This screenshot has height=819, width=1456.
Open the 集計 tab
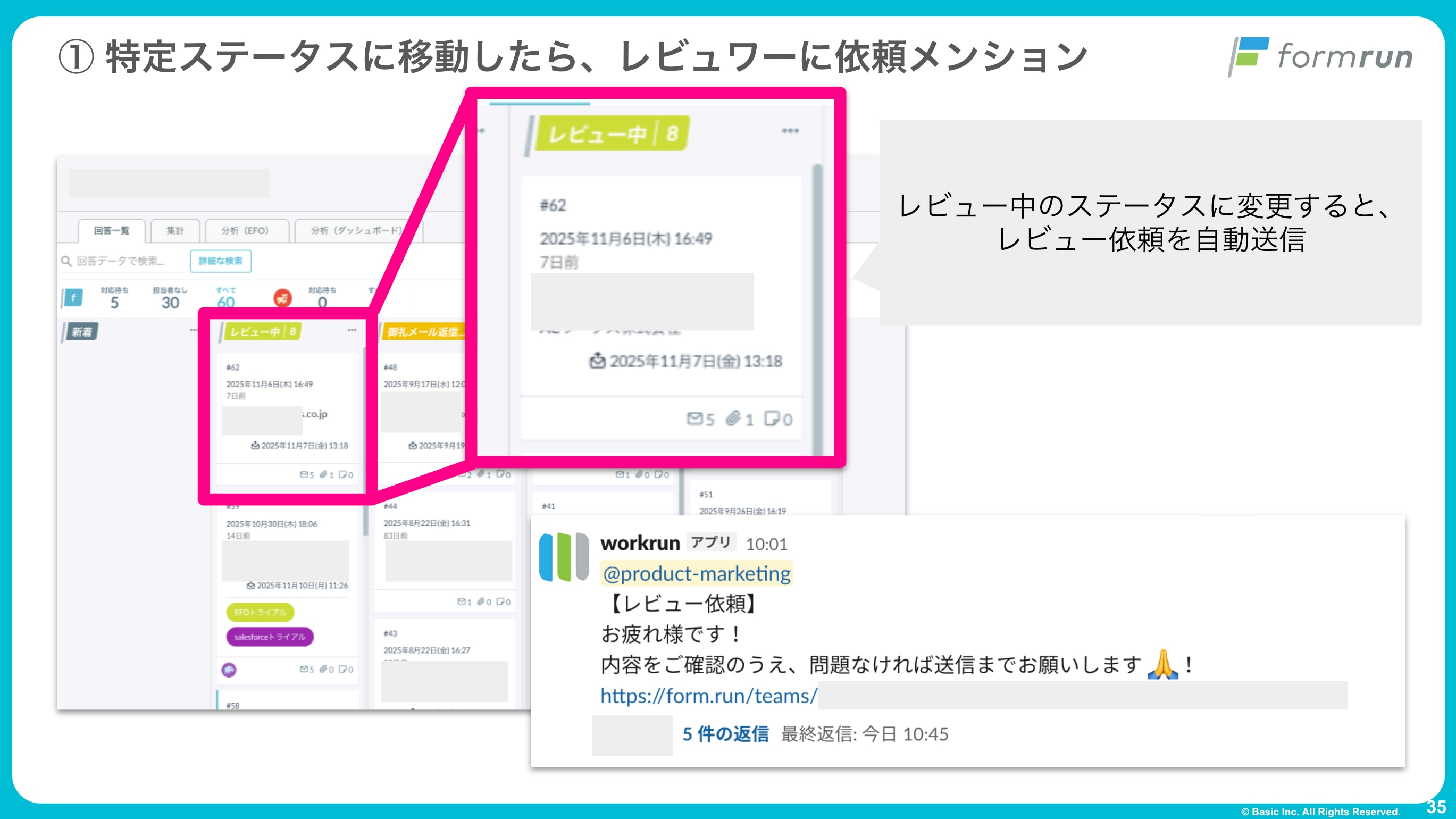(175, 231)
